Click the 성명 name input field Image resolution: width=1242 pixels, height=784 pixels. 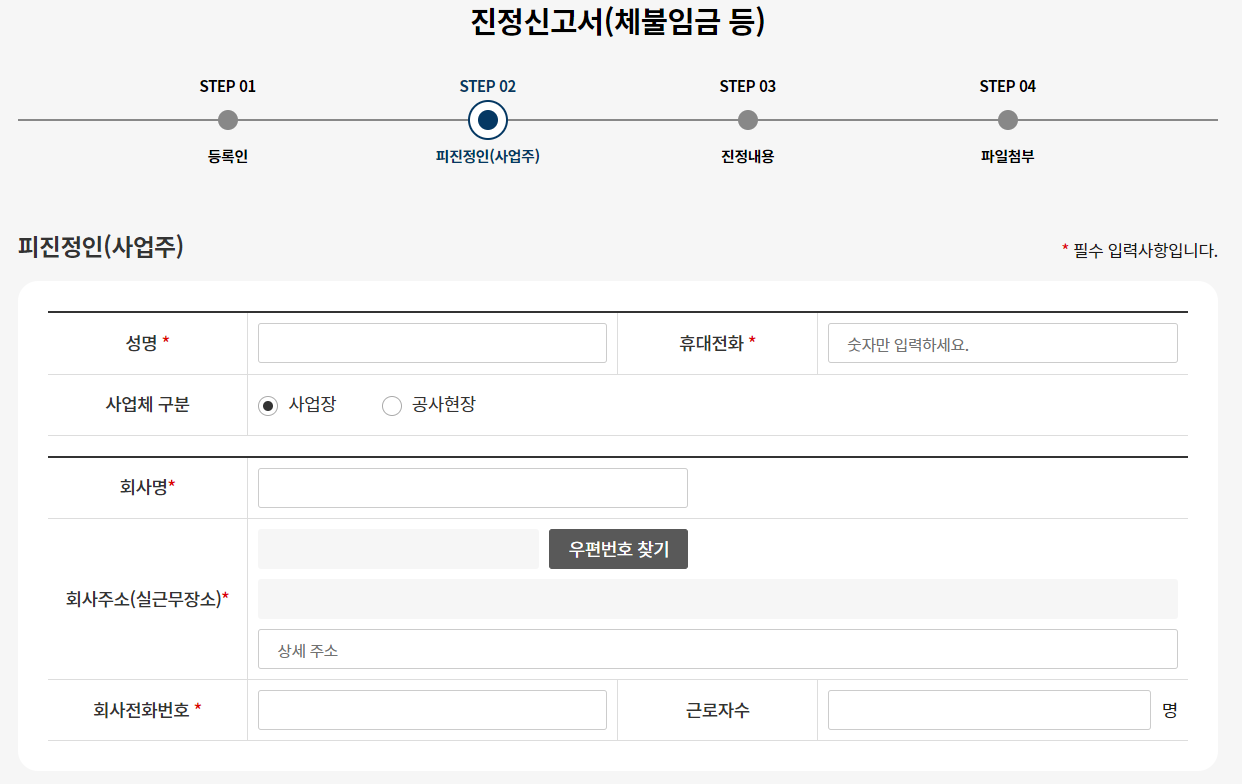tap(432, 342)
